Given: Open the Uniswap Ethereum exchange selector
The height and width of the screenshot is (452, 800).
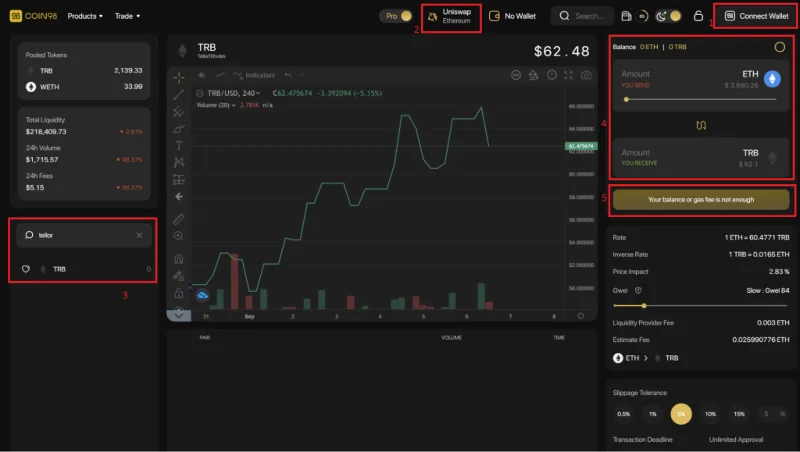Looking at the screenshot, I should 451,16.
